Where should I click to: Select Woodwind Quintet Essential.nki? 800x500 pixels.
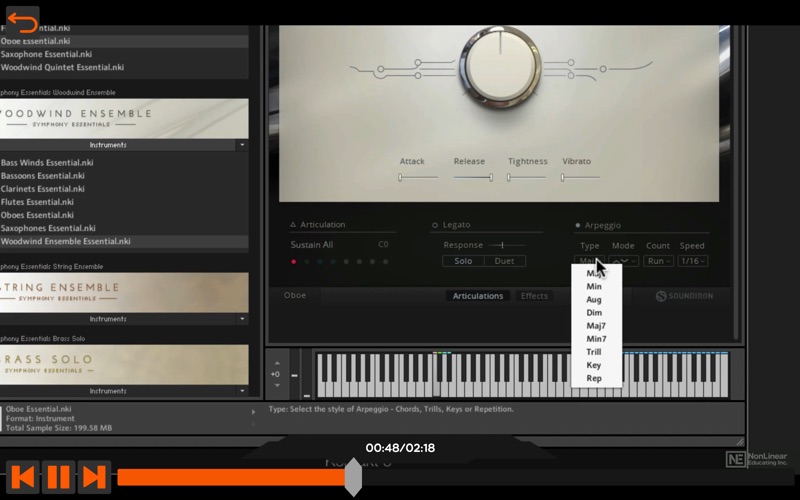tap(124, 67)
